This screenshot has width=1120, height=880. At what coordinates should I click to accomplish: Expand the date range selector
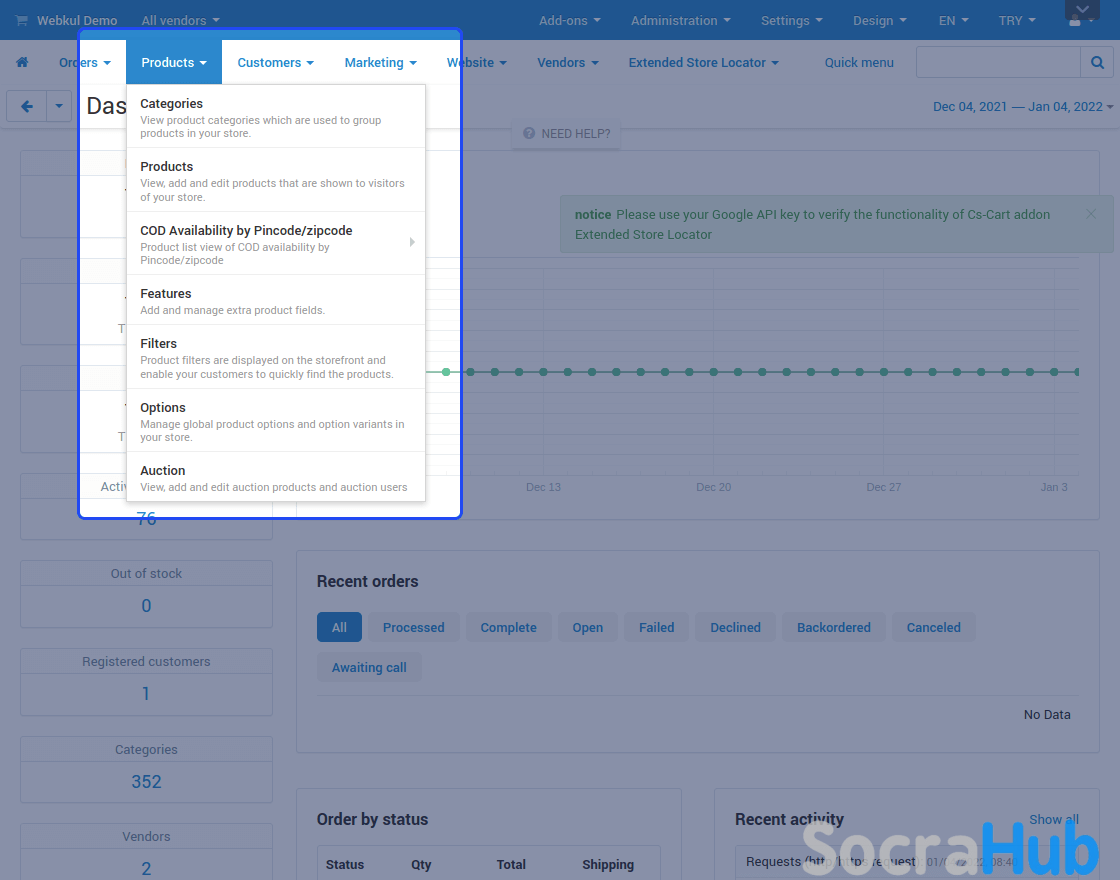pos(1023,107)
